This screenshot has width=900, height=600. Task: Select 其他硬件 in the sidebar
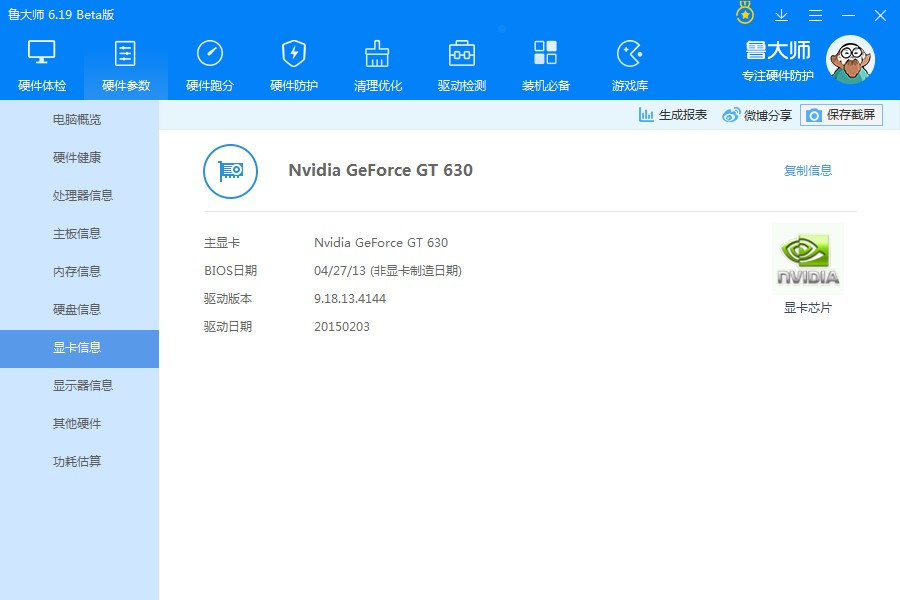79,423
